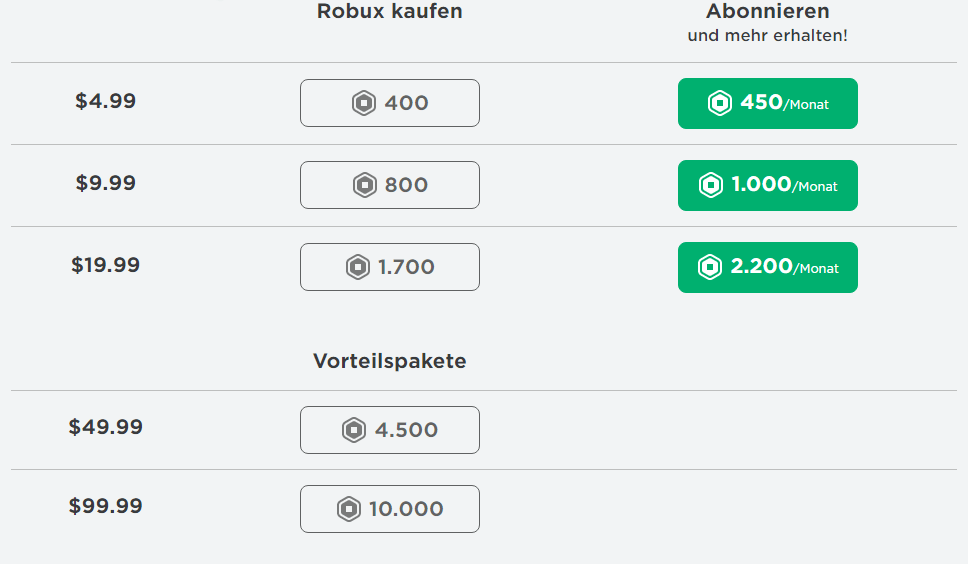Buy the 10.000 Robux Vorteilspaket

pyautogui.click(x=390, y=509)
